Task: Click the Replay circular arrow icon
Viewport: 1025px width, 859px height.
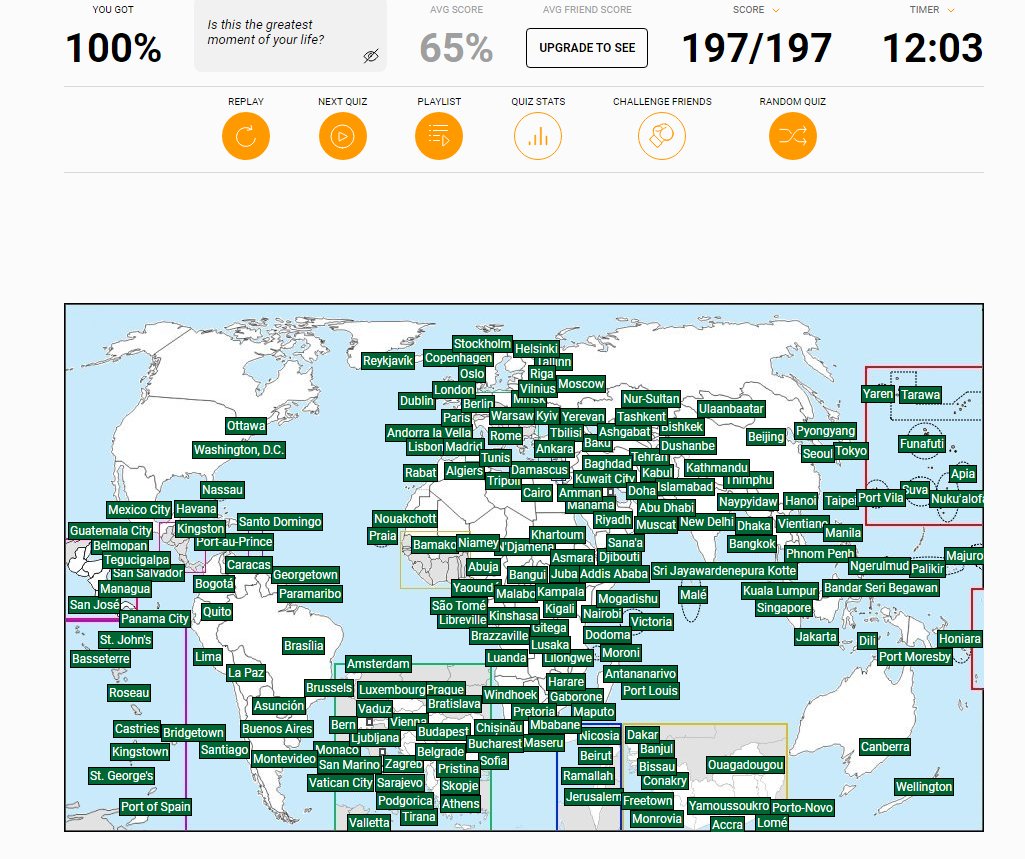Action: pyautogui.click(x=246, y=136)
